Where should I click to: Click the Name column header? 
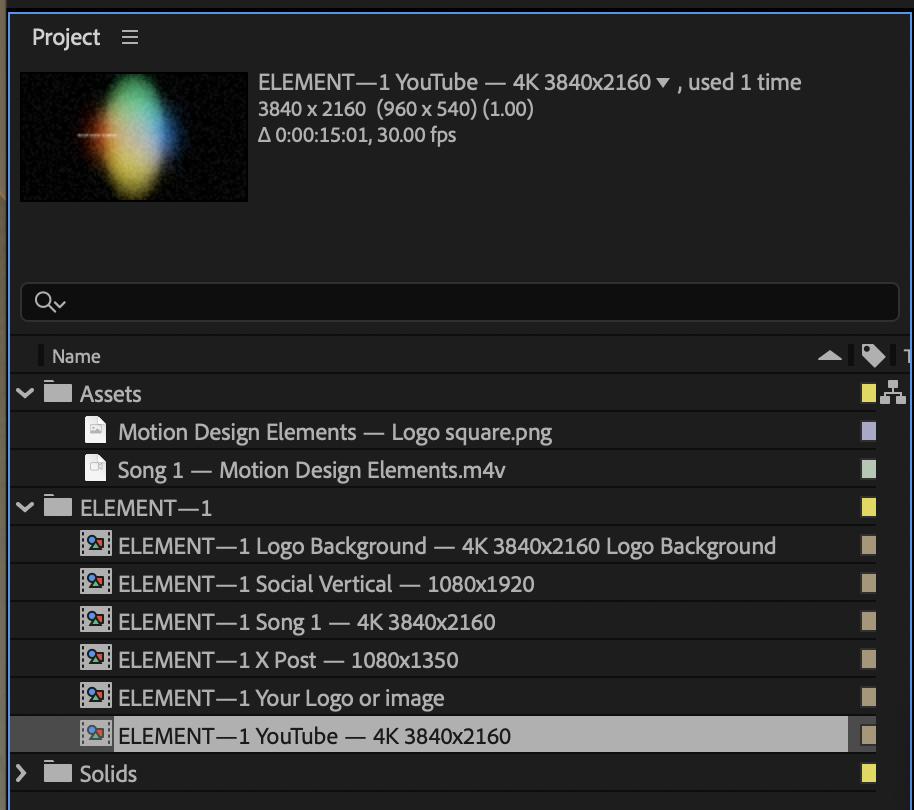pos(75,355)
